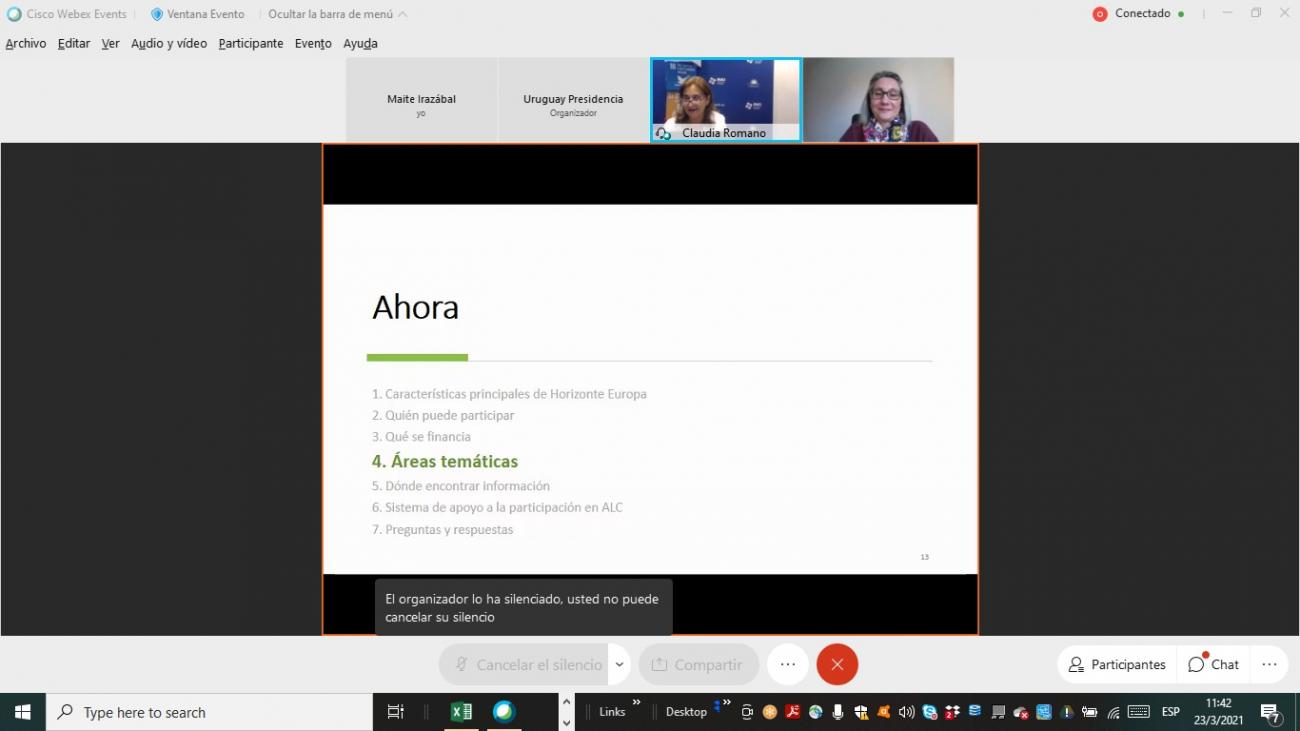Open panel options ellipsis next to Chat
Screen dimensions: 1300x731
[x=1269, y=664]
